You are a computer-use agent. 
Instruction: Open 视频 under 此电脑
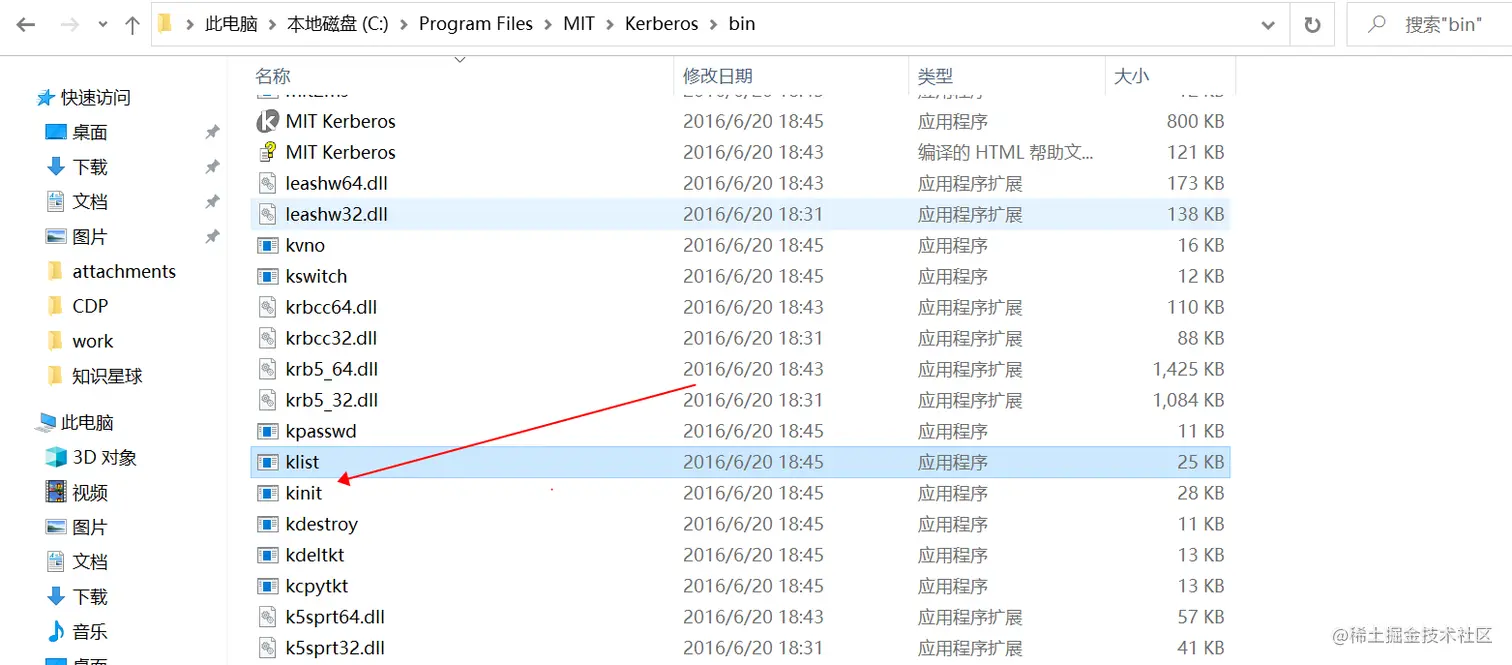tap(90, 492)
